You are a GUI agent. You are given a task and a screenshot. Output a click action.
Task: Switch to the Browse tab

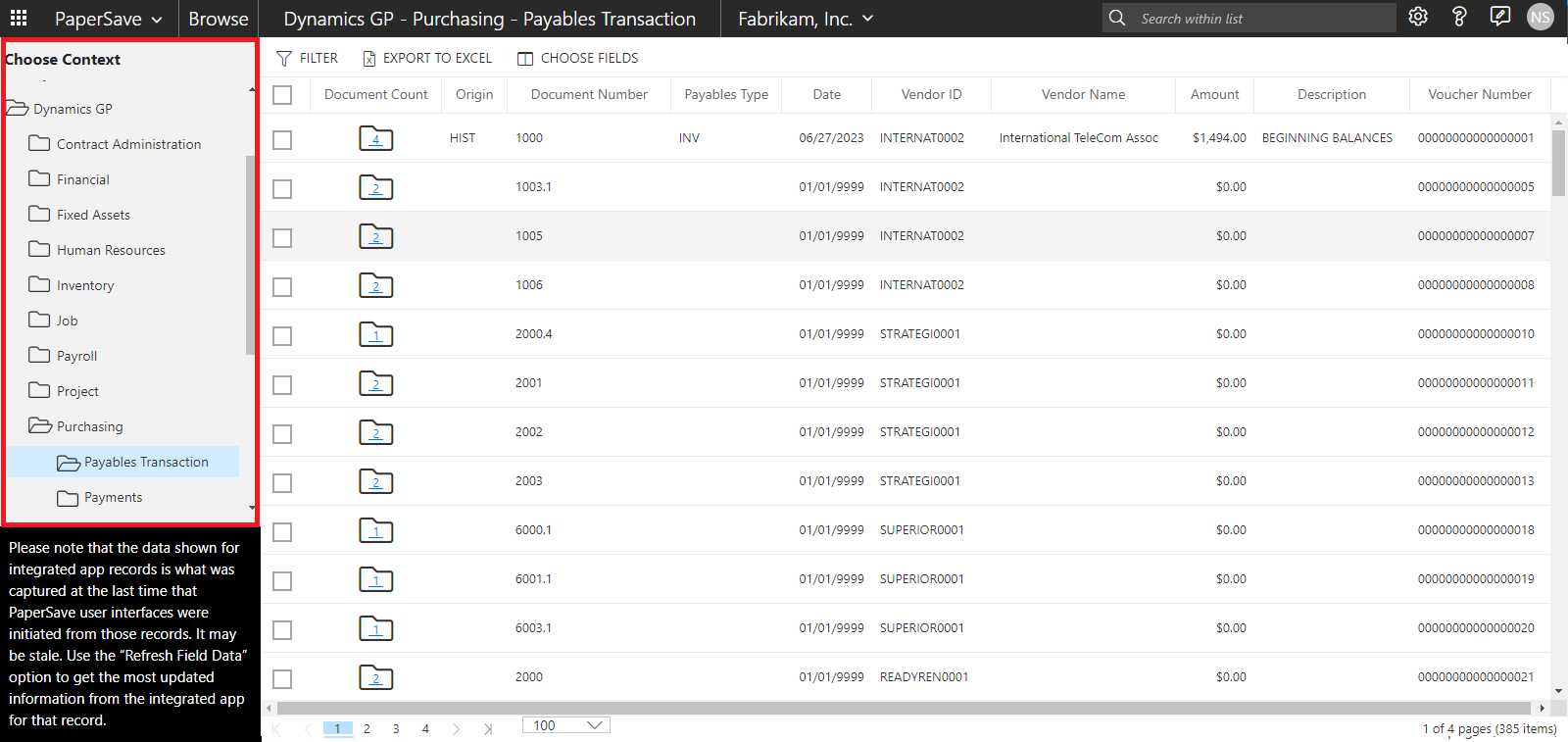point(219,19)
